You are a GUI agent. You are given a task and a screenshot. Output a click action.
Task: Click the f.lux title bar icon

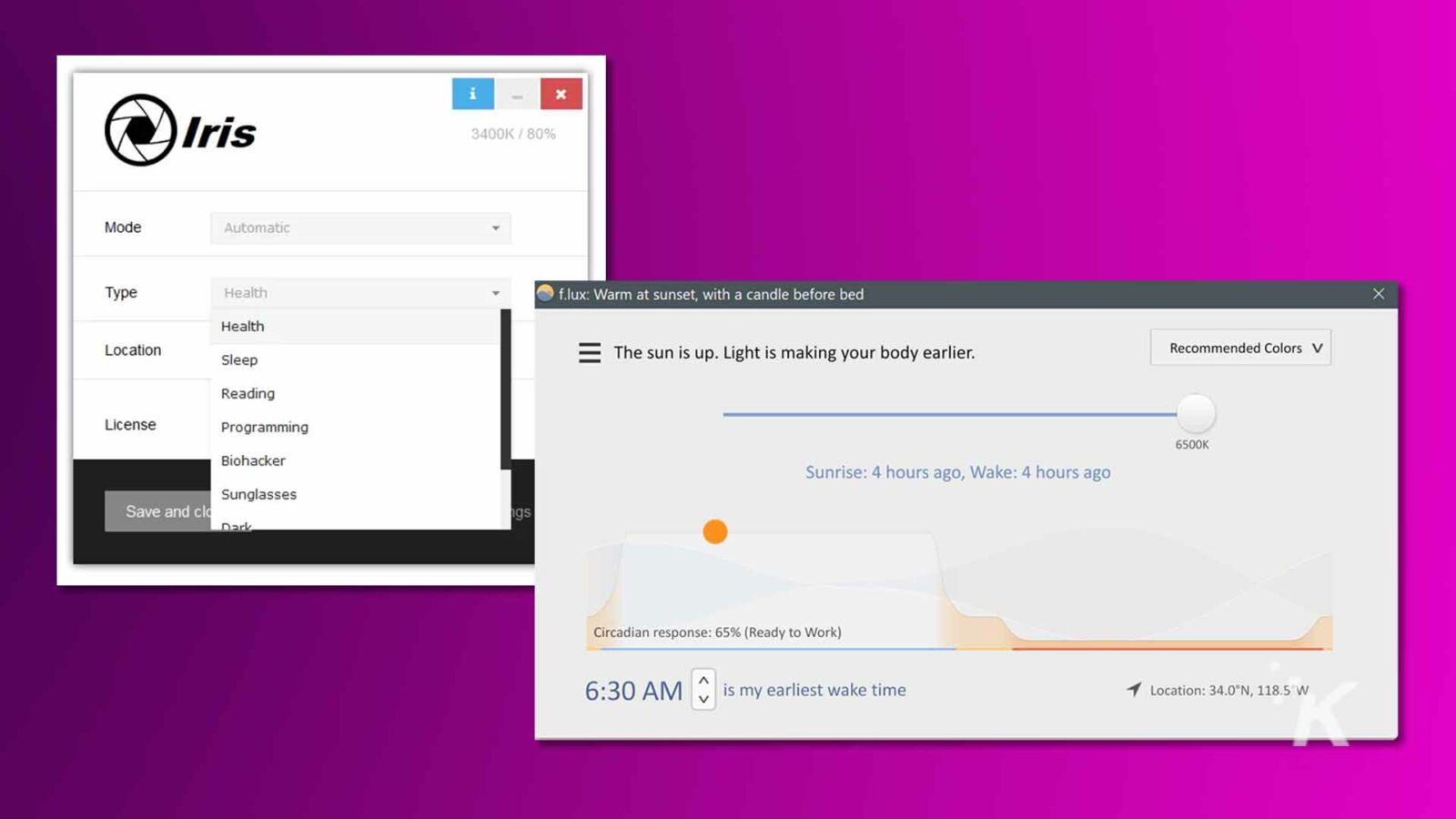(x=545, y=293)
